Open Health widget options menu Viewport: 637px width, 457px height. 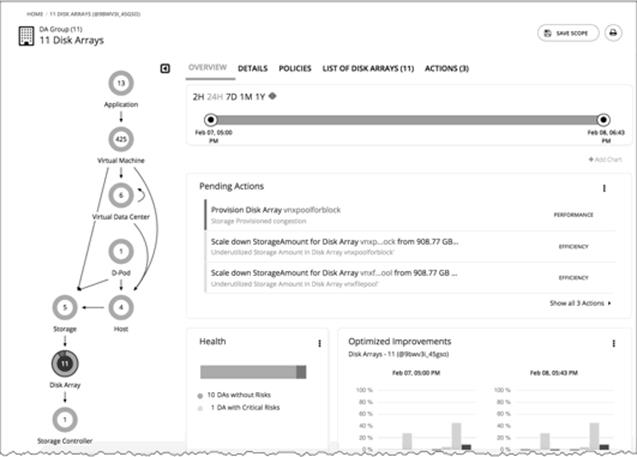point(320,344)
